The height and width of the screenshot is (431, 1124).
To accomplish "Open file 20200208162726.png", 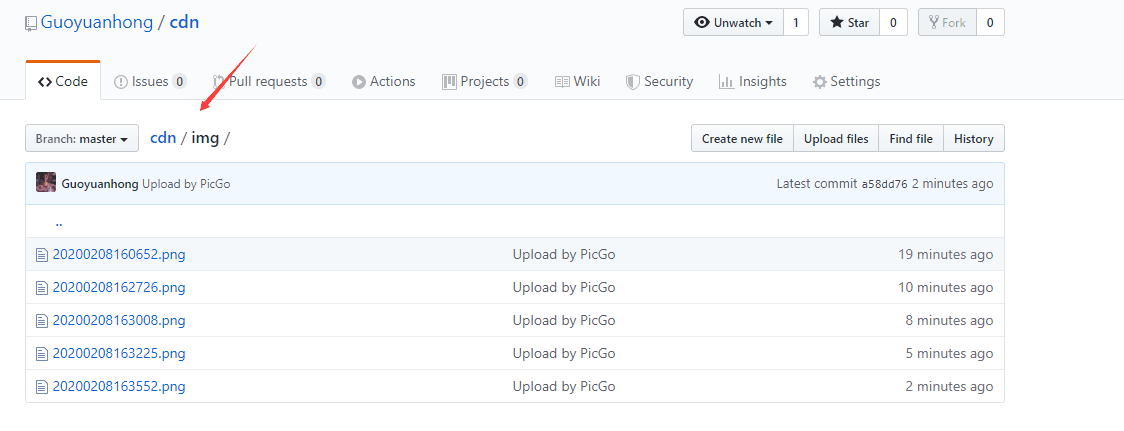I will (x=119, y=288).
